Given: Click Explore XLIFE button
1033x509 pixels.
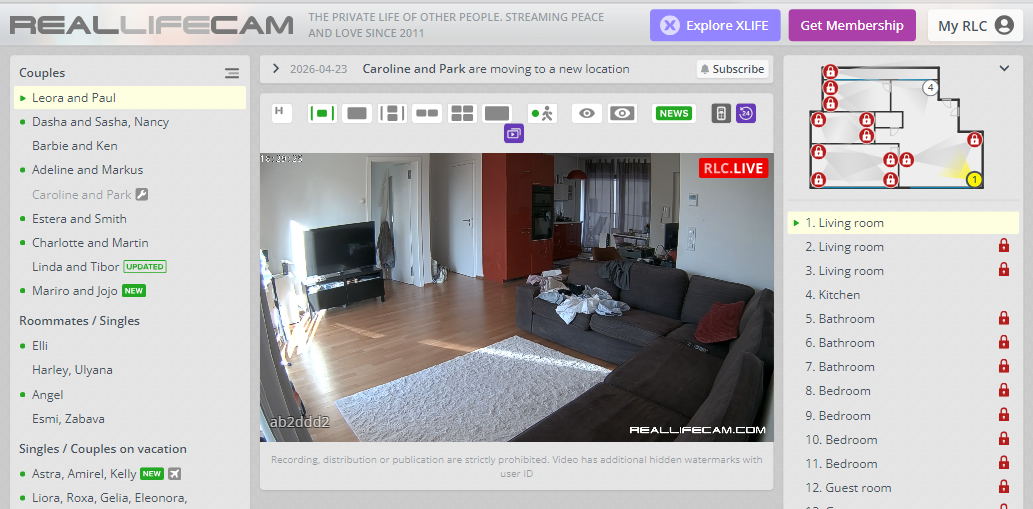Looking at the screenshot, I should 715,25.
